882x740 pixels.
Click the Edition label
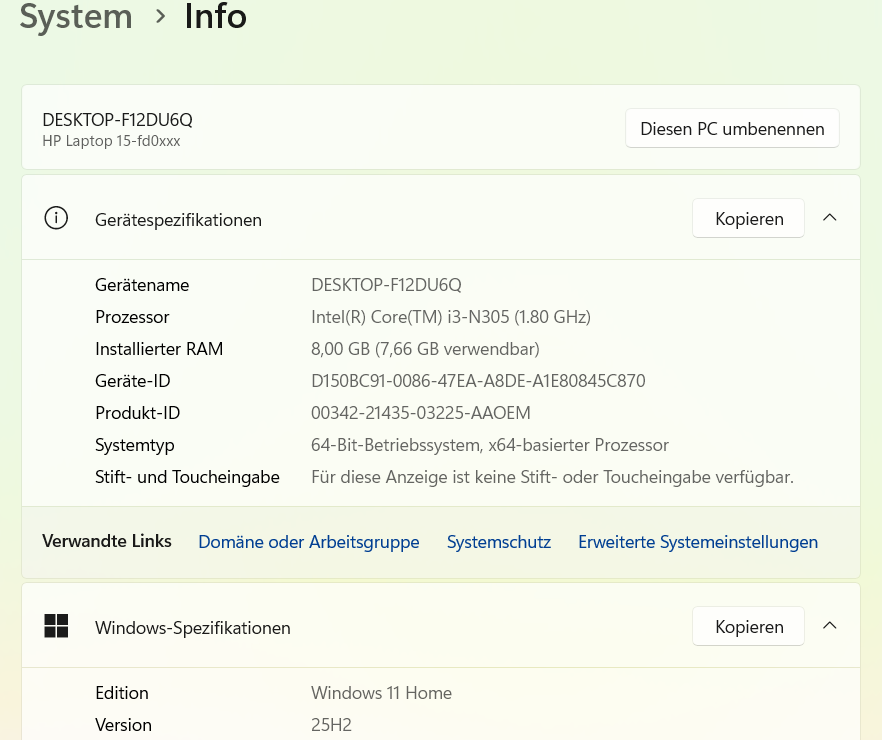click(122, 693)
